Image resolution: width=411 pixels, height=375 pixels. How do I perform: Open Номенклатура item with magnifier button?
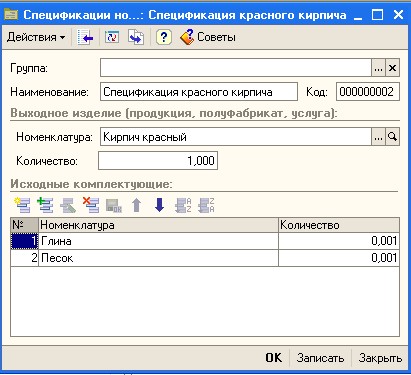pyautogui.click(x=392, y=137)
